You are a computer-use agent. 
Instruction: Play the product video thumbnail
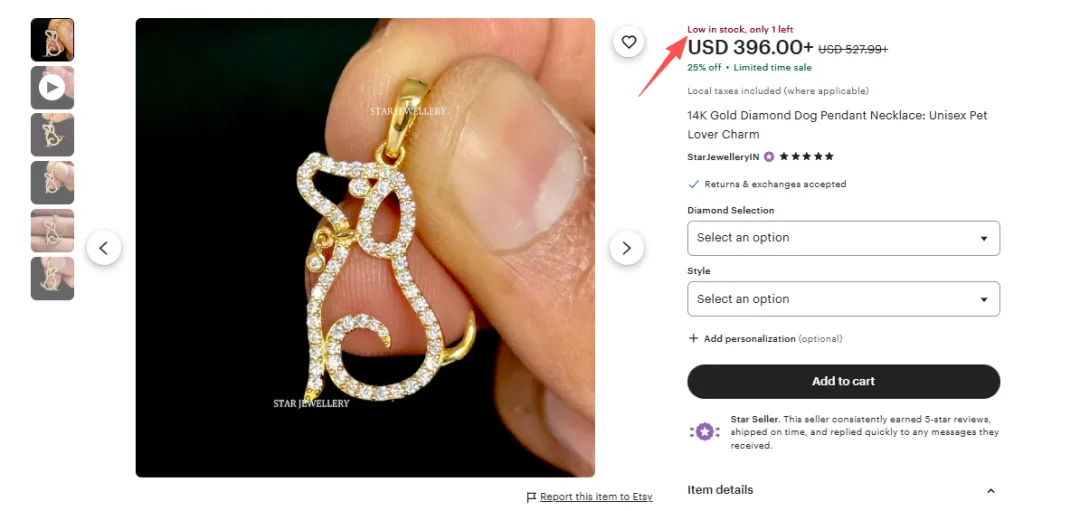tap(52, 88)
